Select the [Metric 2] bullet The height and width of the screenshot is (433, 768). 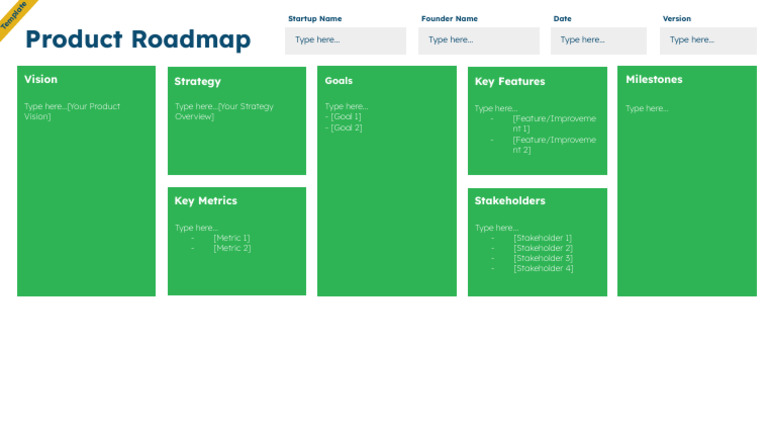click(232, 248)
